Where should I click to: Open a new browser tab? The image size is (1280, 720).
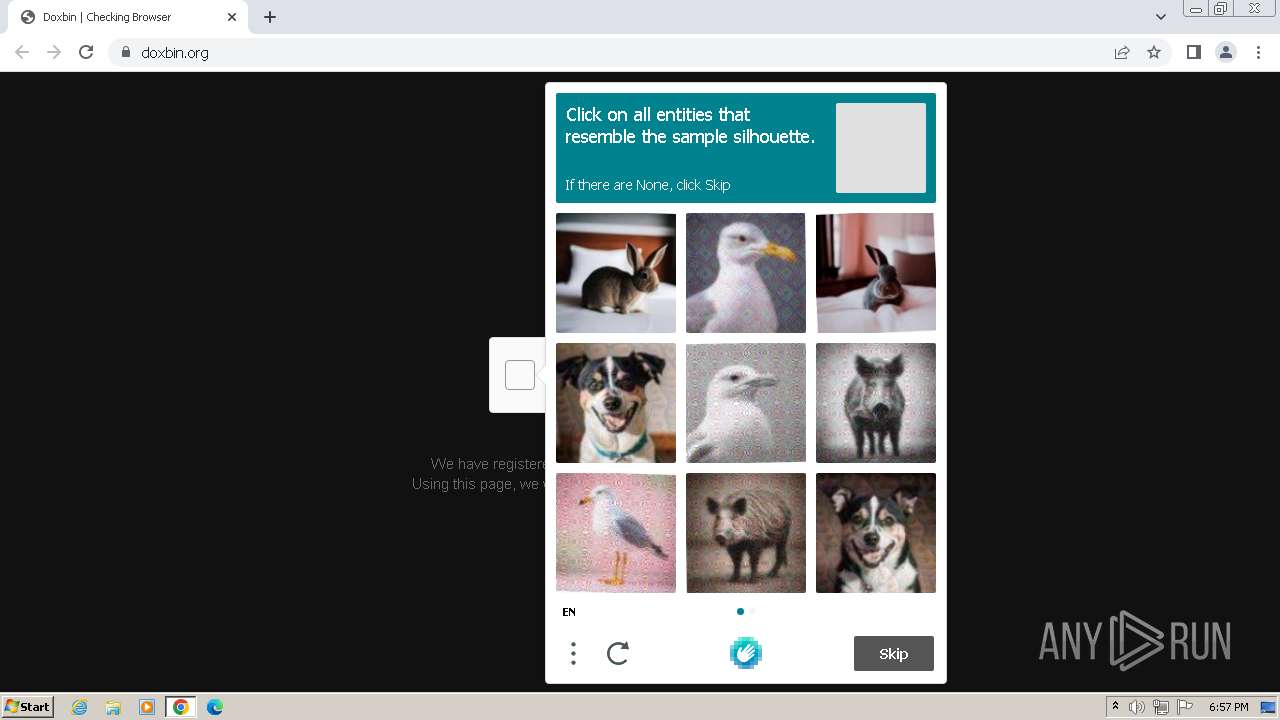coord(270,17)
